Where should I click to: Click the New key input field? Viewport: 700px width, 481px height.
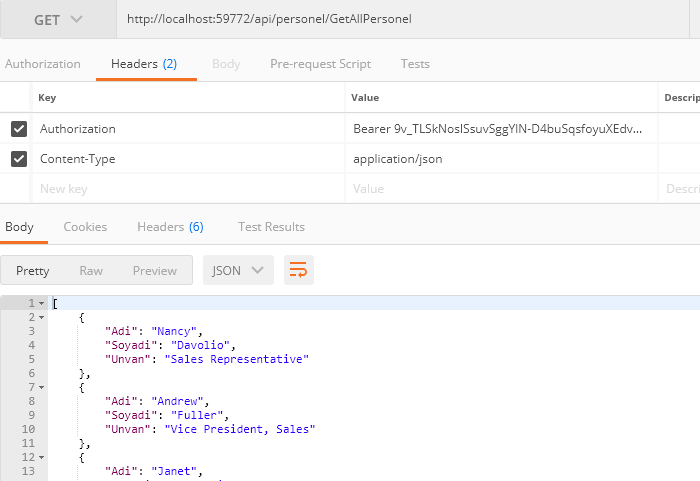[x=188, y=189]
